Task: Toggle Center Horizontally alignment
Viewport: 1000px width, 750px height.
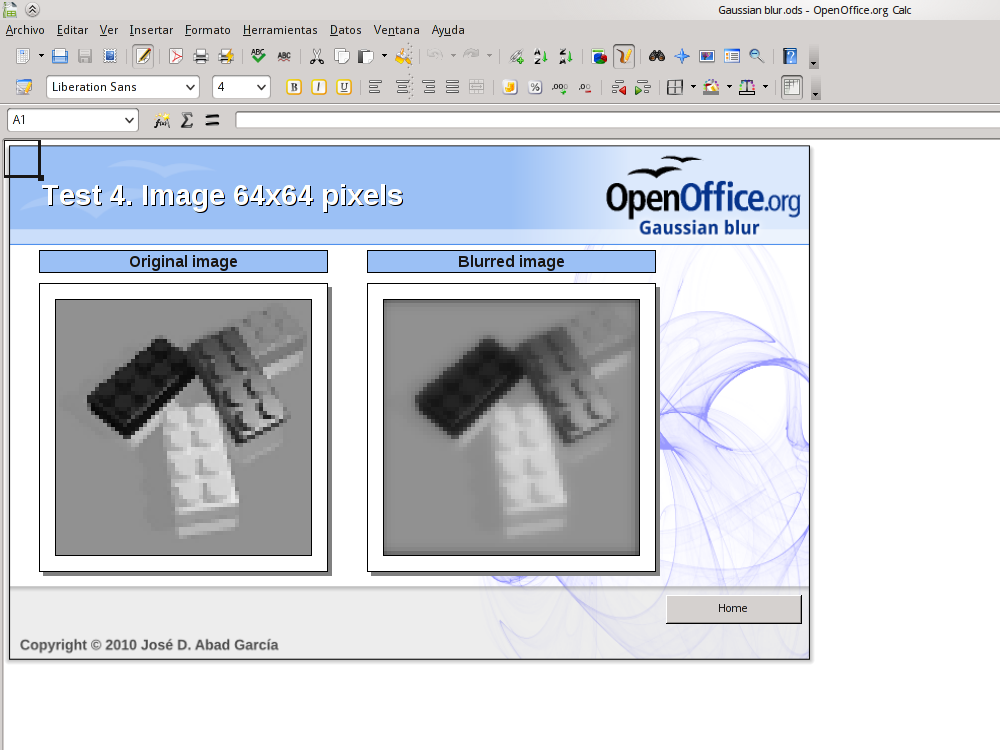Action: (402, 87)
